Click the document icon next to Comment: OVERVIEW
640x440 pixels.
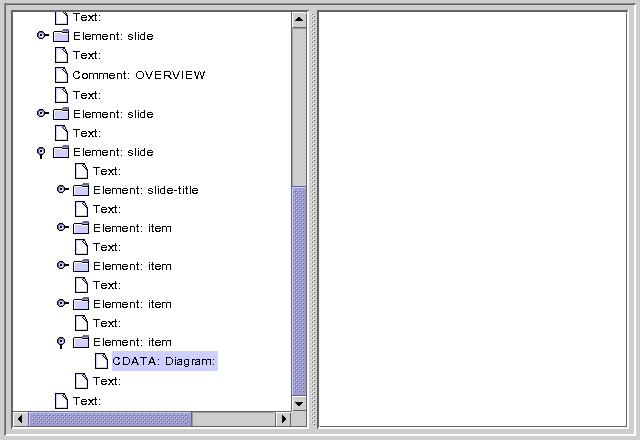click(61, 75)
